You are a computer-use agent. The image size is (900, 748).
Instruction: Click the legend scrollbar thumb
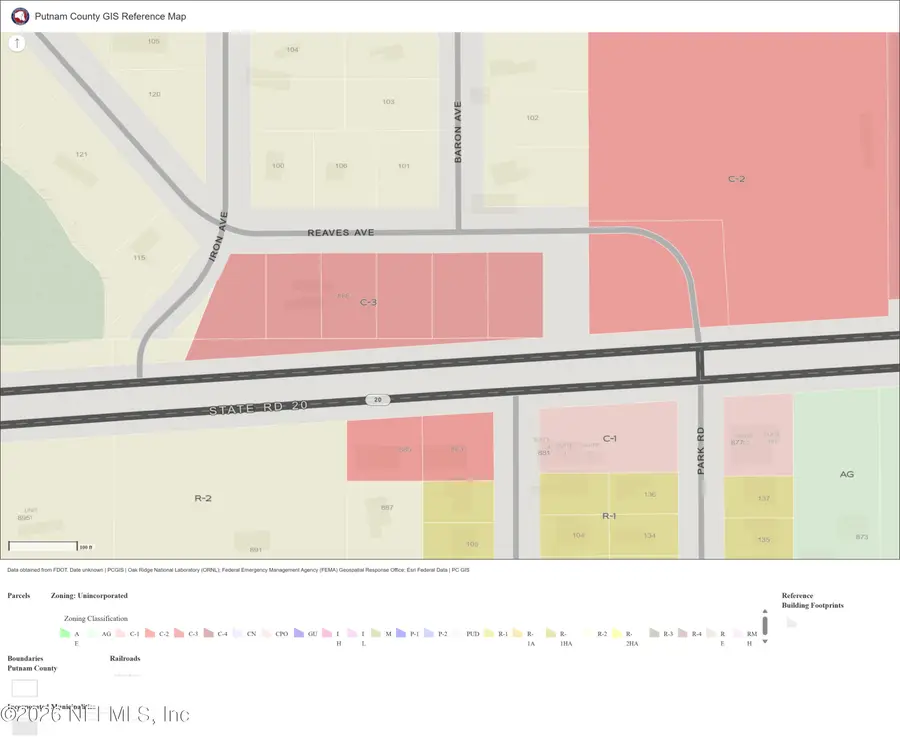(765, 626)
